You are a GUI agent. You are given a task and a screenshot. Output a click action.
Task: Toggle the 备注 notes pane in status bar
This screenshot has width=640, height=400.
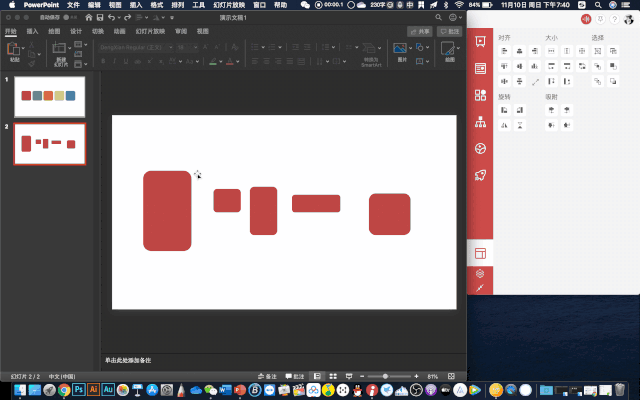(x=265, y=376)
